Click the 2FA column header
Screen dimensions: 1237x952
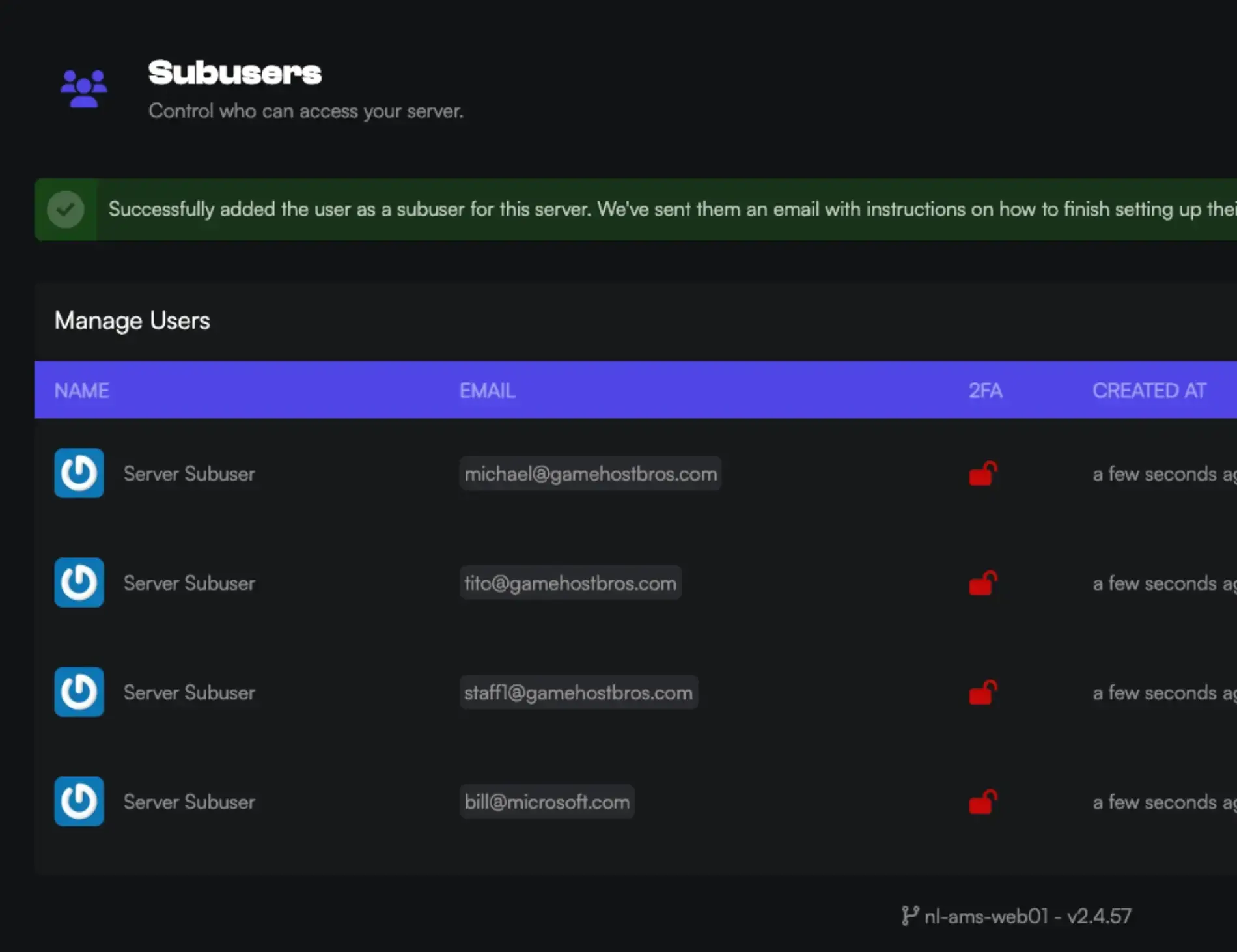[985, 389]
